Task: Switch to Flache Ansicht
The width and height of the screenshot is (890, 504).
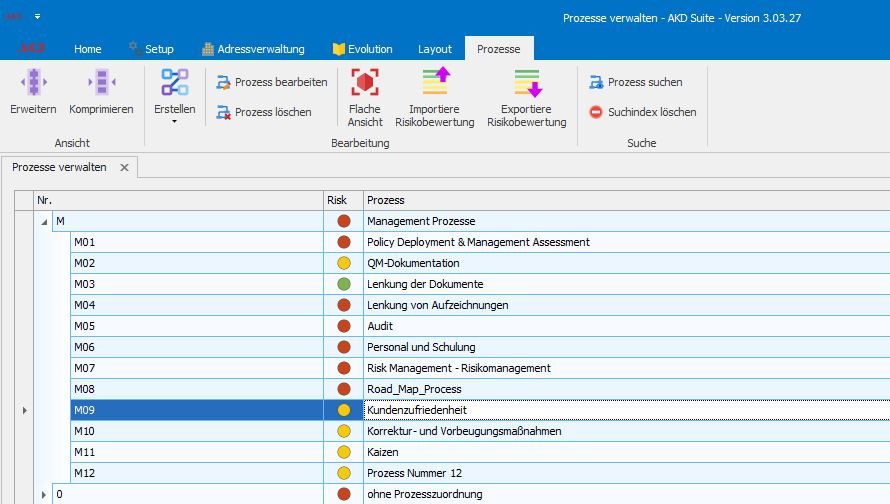Action: (365, 97)
